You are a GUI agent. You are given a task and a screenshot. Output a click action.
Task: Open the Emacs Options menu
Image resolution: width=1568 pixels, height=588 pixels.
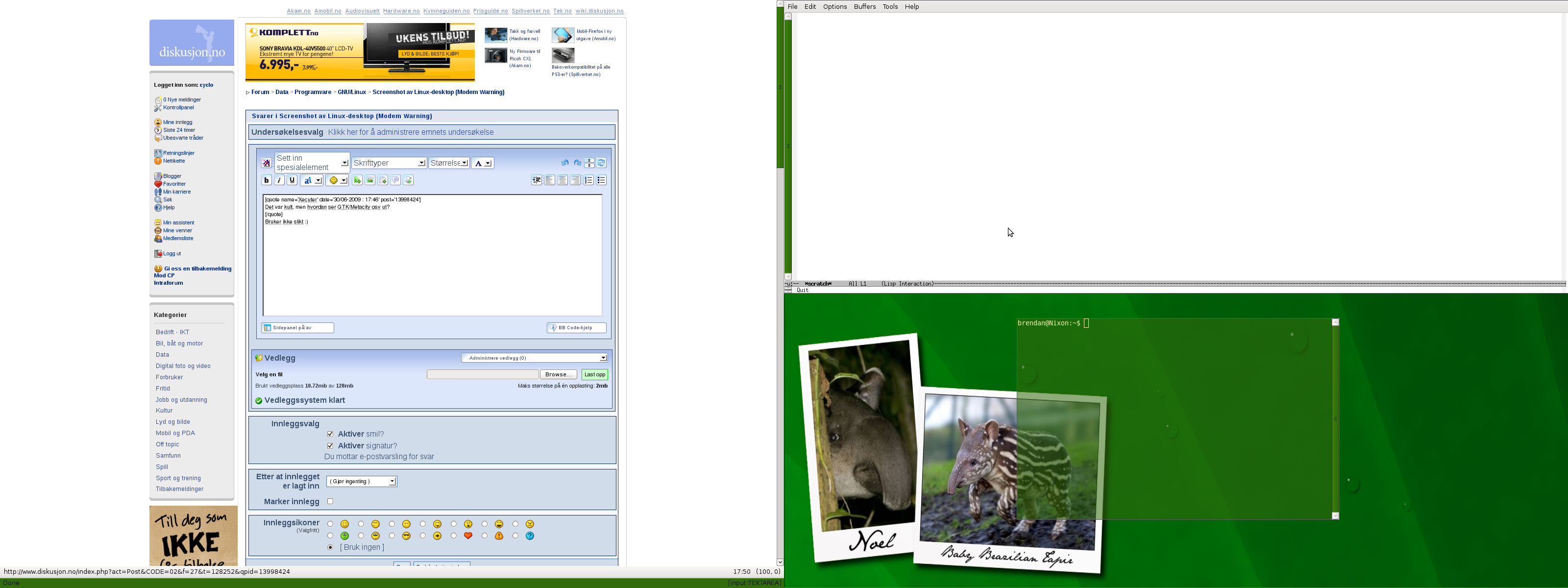pyautogui.click(x=835, y=7)
